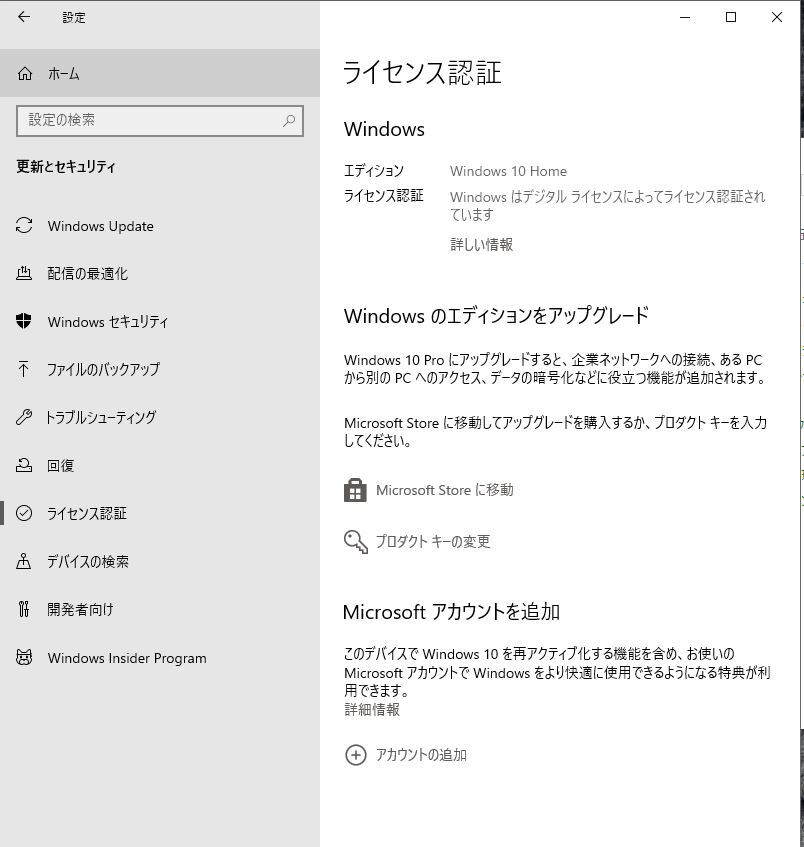
Task: Click the トラブルシューティング wrench icon
Action: 24,417
